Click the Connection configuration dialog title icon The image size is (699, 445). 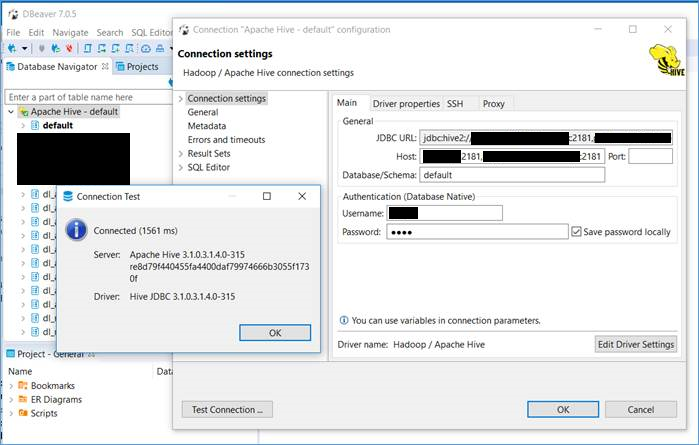coord(184,30)
